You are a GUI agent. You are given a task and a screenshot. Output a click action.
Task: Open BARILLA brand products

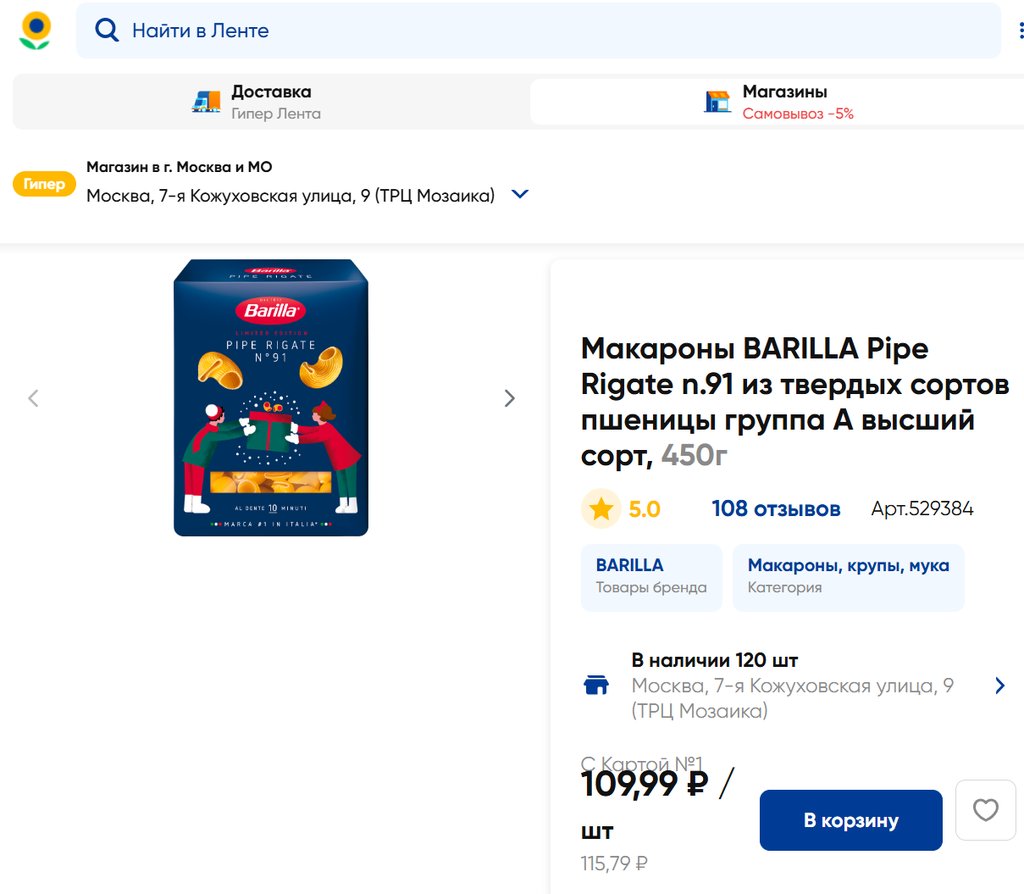651,576
